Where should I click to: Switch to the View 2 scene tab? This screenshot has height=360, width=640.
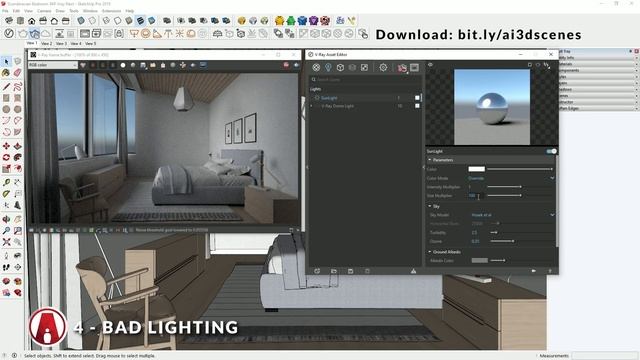coord(46,43)
